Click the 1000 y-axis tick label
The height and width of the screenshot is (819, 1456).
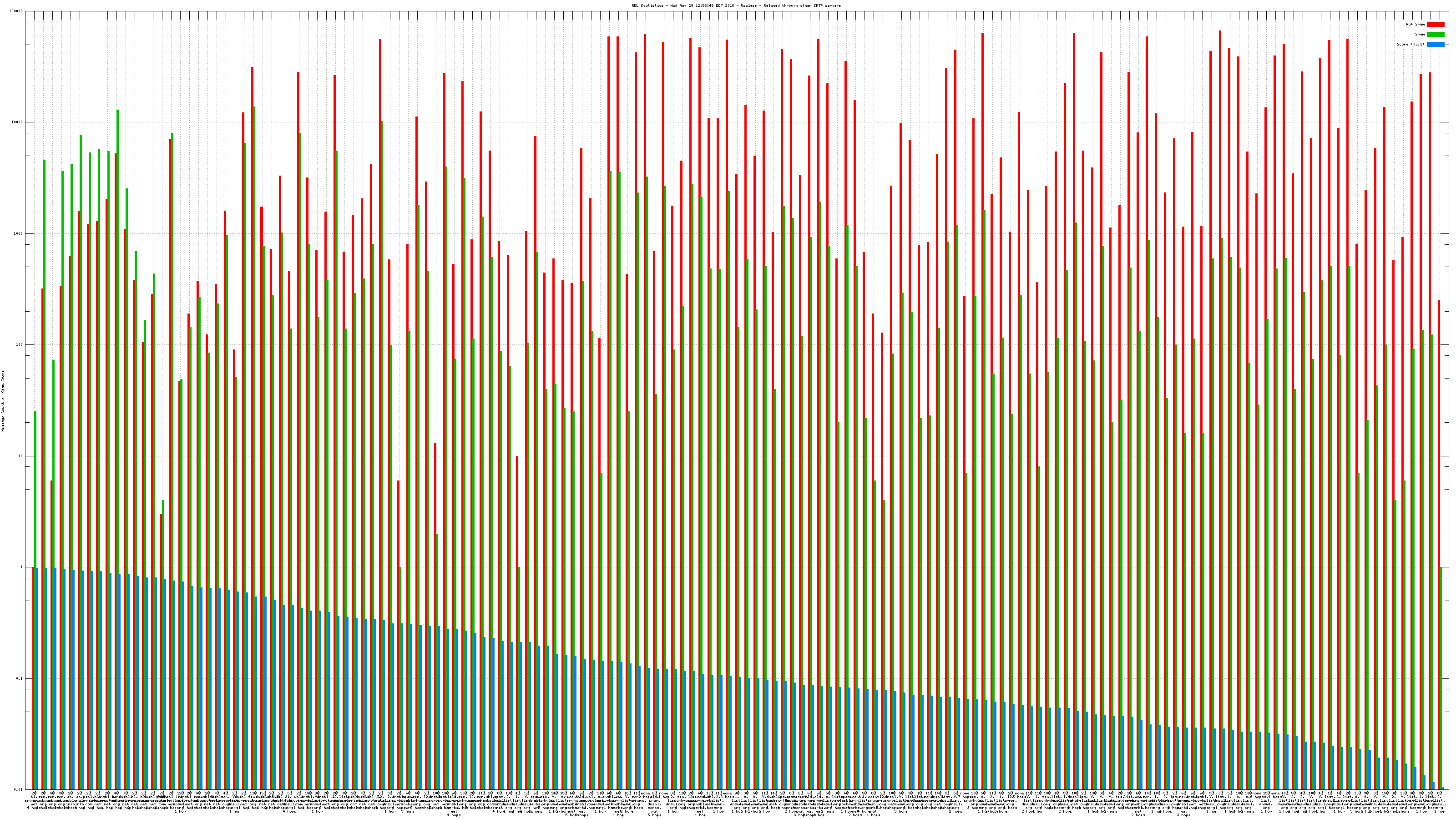19,233
